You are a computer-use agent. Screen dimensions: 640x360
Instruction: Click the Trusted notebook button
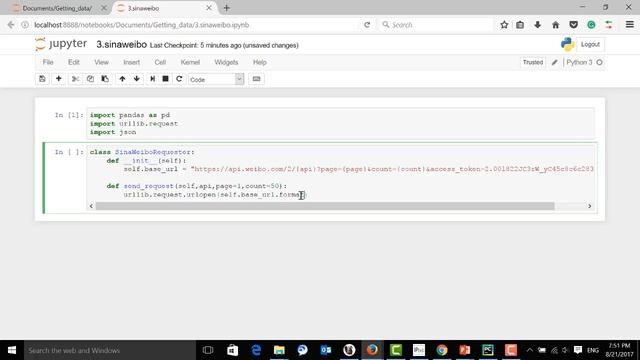pos(533,62)
